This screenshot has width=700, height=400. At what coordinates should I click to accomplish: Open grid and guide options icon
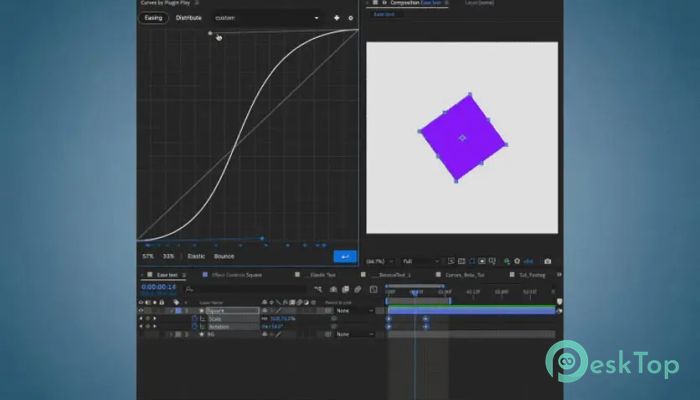click(492, 261)
